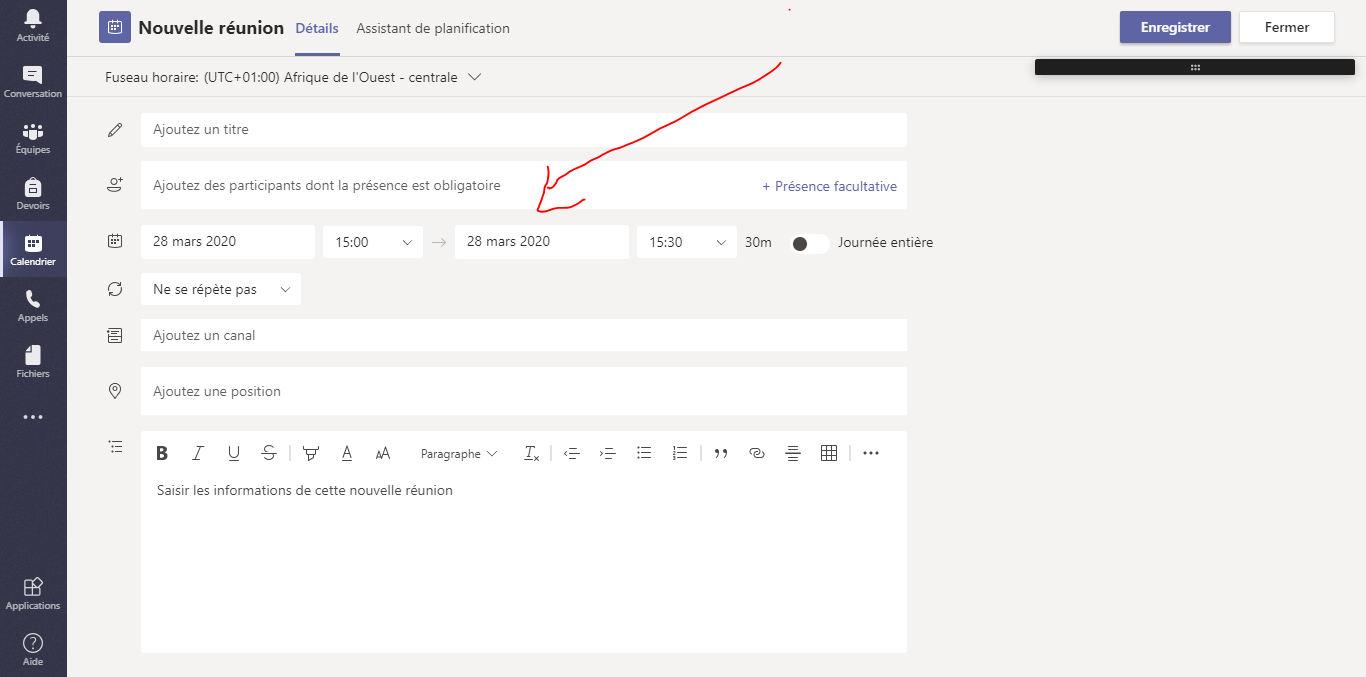
Task: Select Calendrier in the sidebar
Action: [x=33, y=250]
